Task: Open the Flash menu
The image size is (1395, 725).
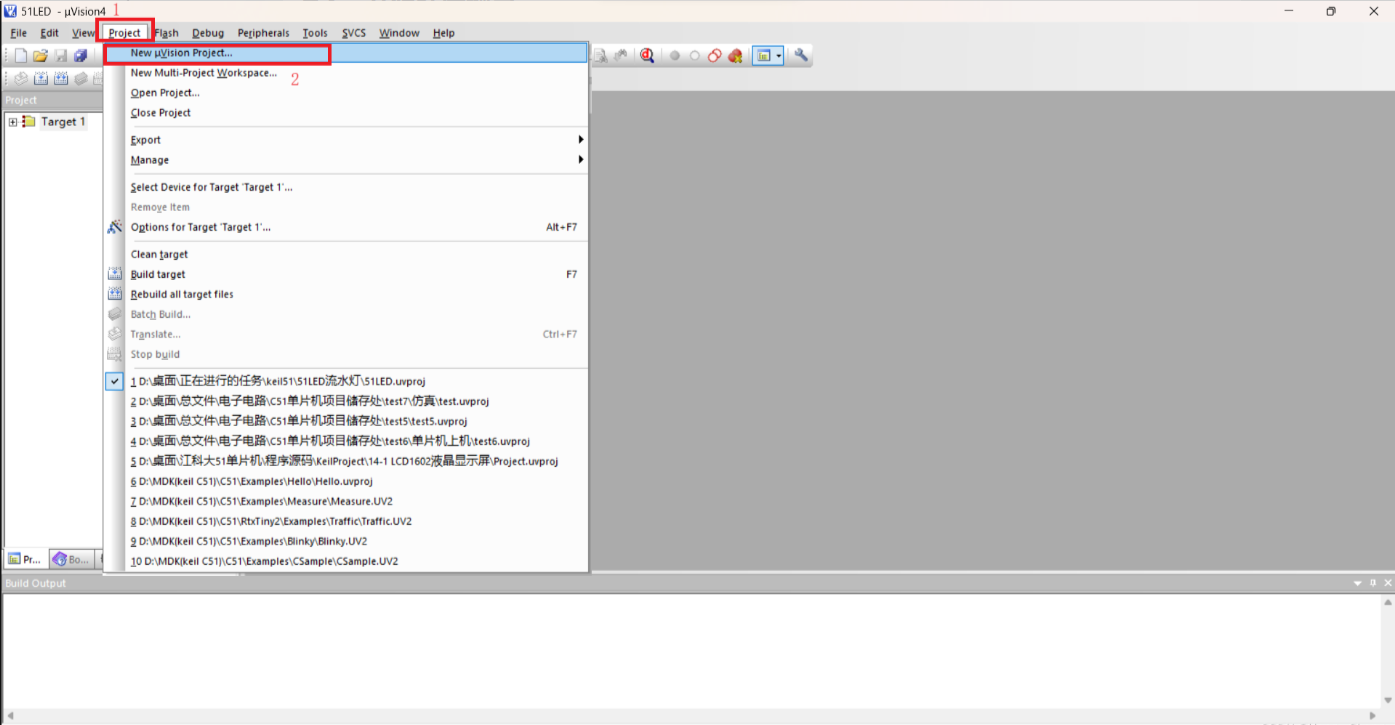Action: pyautogui.click(x=166, y=33)
